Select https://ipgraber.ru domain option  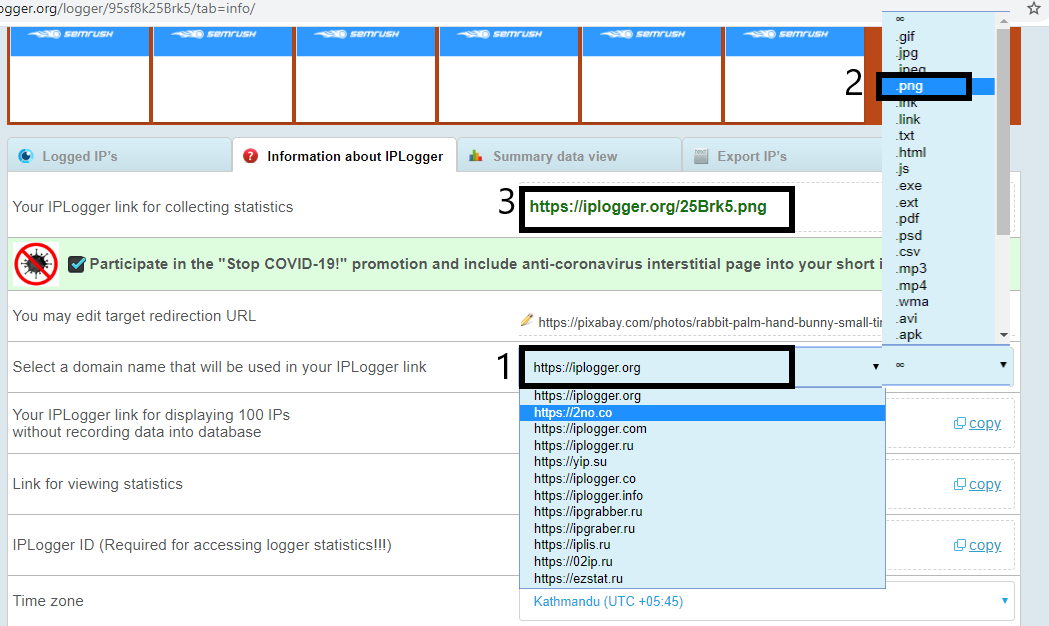[x=702, y=528]
